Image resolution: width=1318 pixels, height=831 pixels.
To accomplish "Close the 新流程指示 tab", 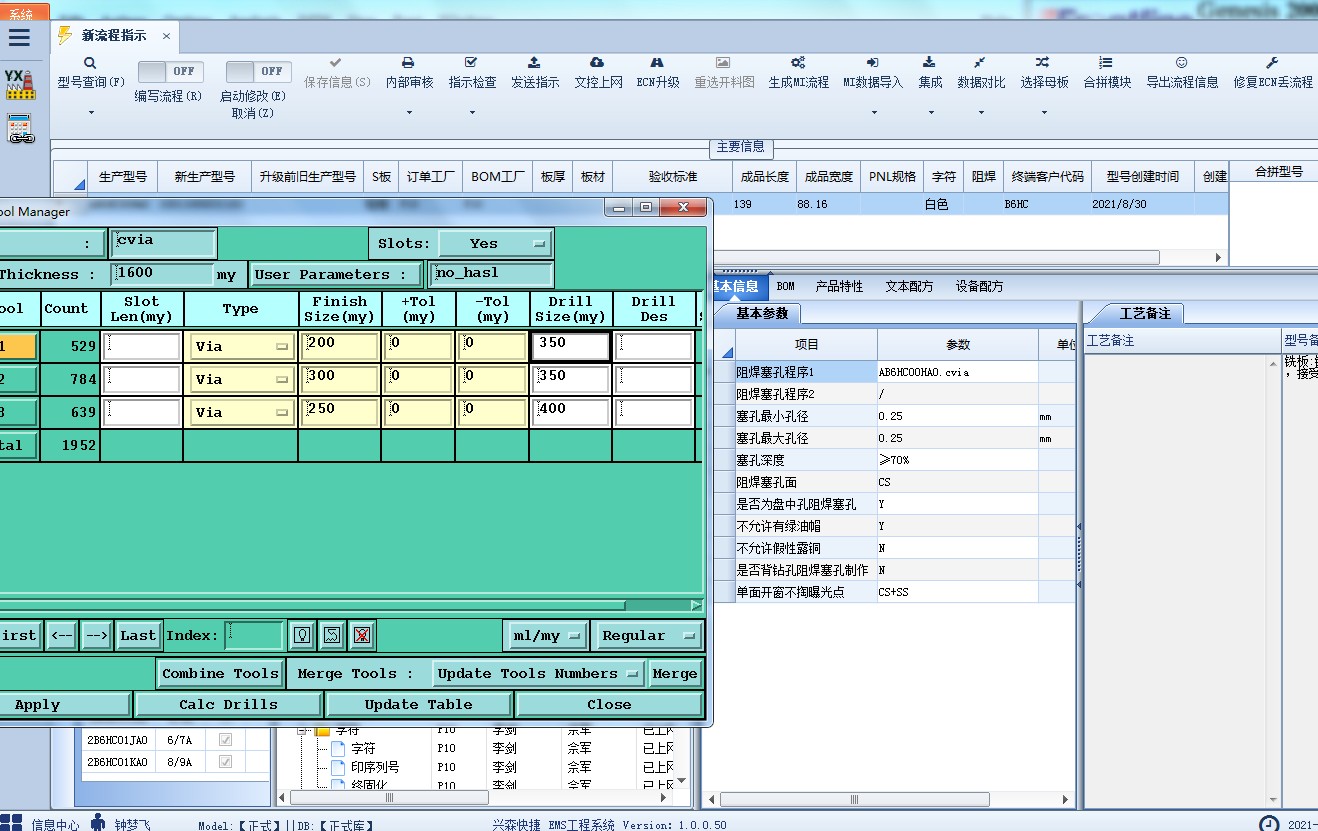I will point(166,36).
